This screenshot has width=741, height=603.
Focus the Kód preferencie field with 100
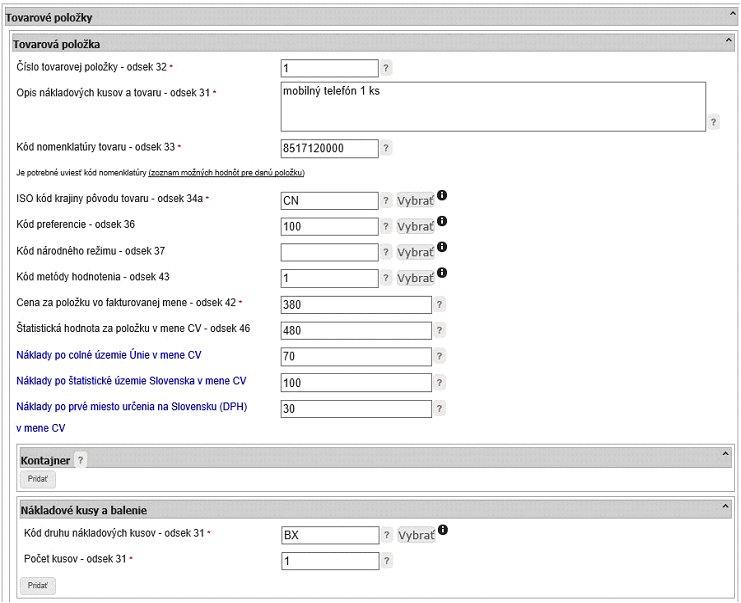(329, 226)
